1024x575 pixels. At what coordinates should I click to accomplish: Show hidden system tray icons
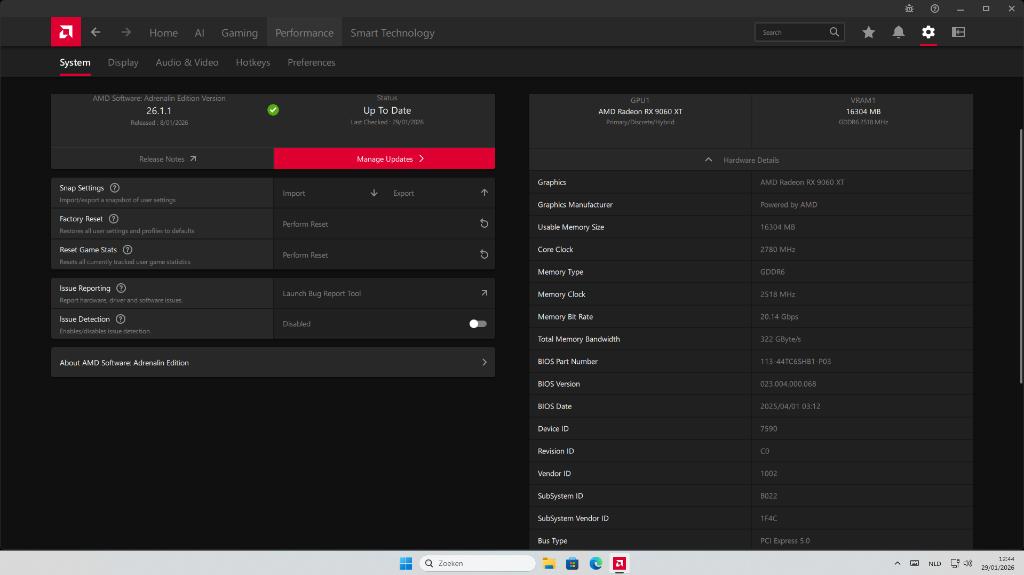[897, 563]
